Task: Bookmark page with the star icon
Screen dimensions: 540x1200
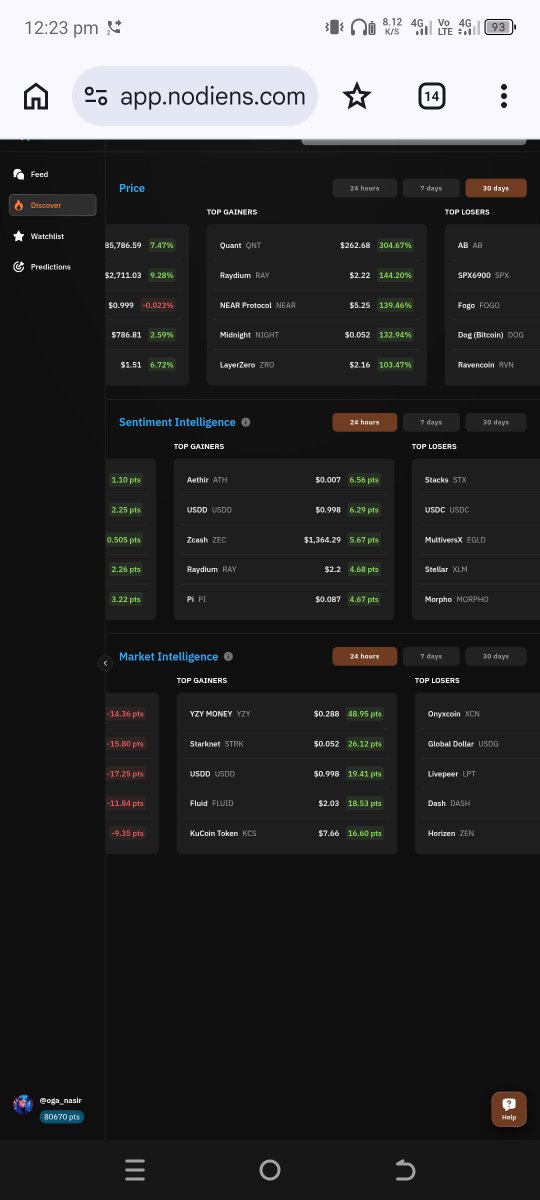Action: point(357,96)
